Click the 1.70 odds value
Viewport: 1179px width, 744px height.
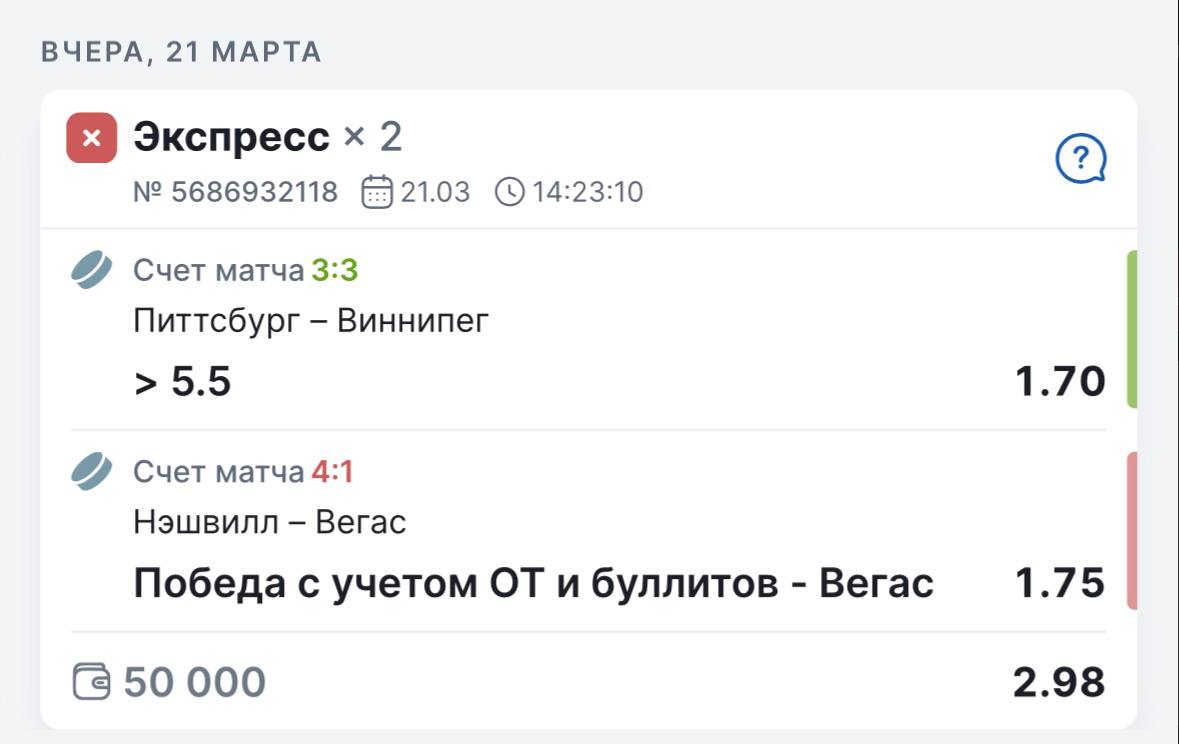pos(1060,381)
